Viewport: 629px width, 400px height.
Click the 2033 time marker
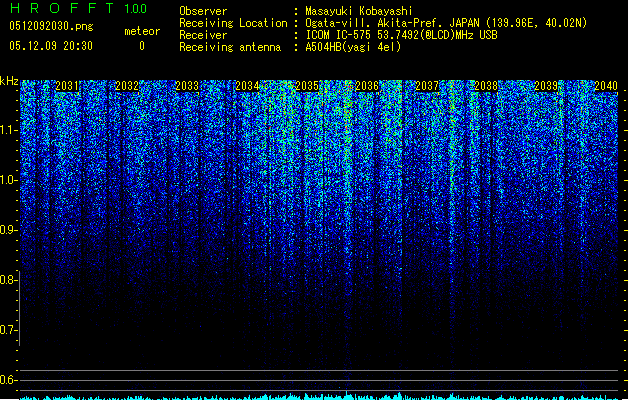187,86
